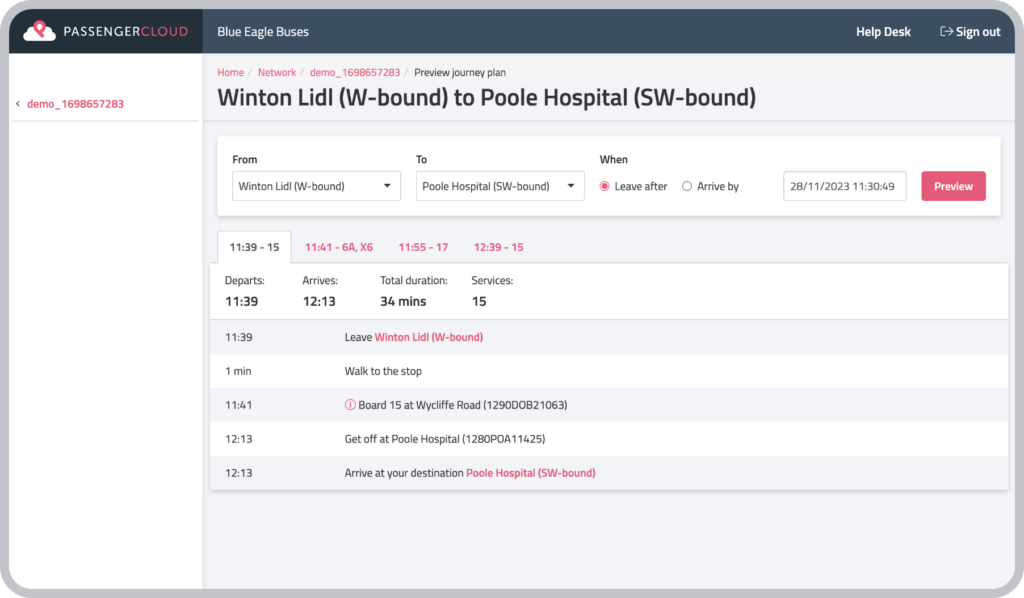Image resolution: width=1024 pixels, height=598 pixels.
Task: Open the 12:39 - 15 journey tab
Action: pyautogui.click(x=498, y=247)
